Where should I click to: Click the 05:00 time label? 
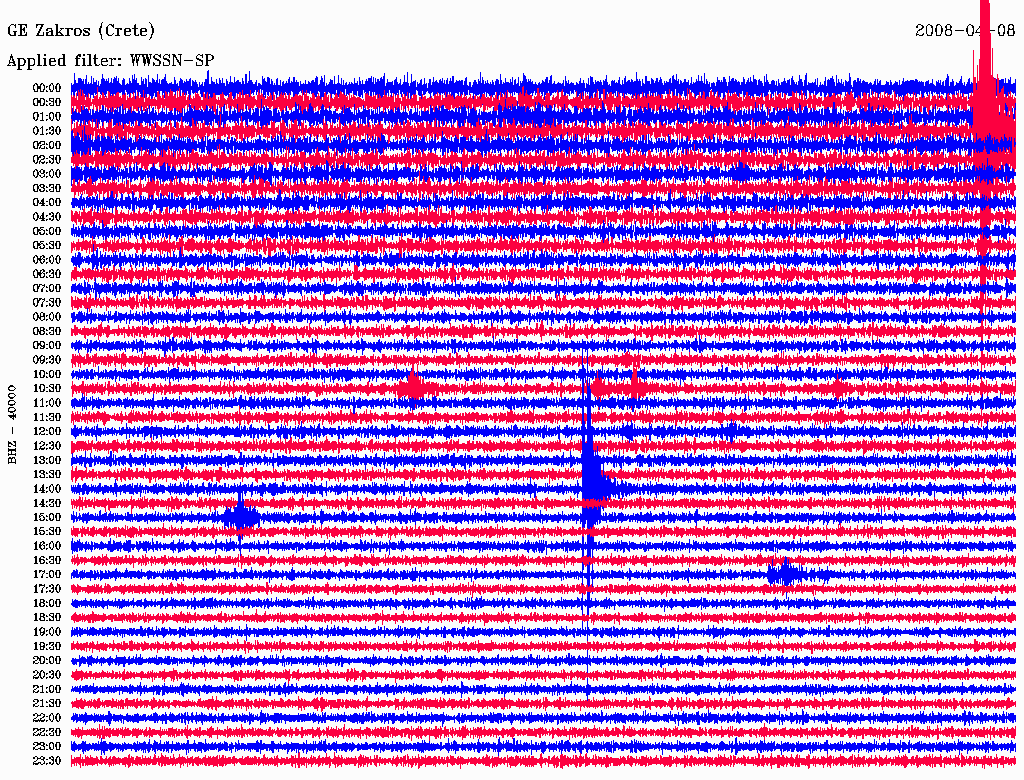pyautogui.click(x=47, y=231)
